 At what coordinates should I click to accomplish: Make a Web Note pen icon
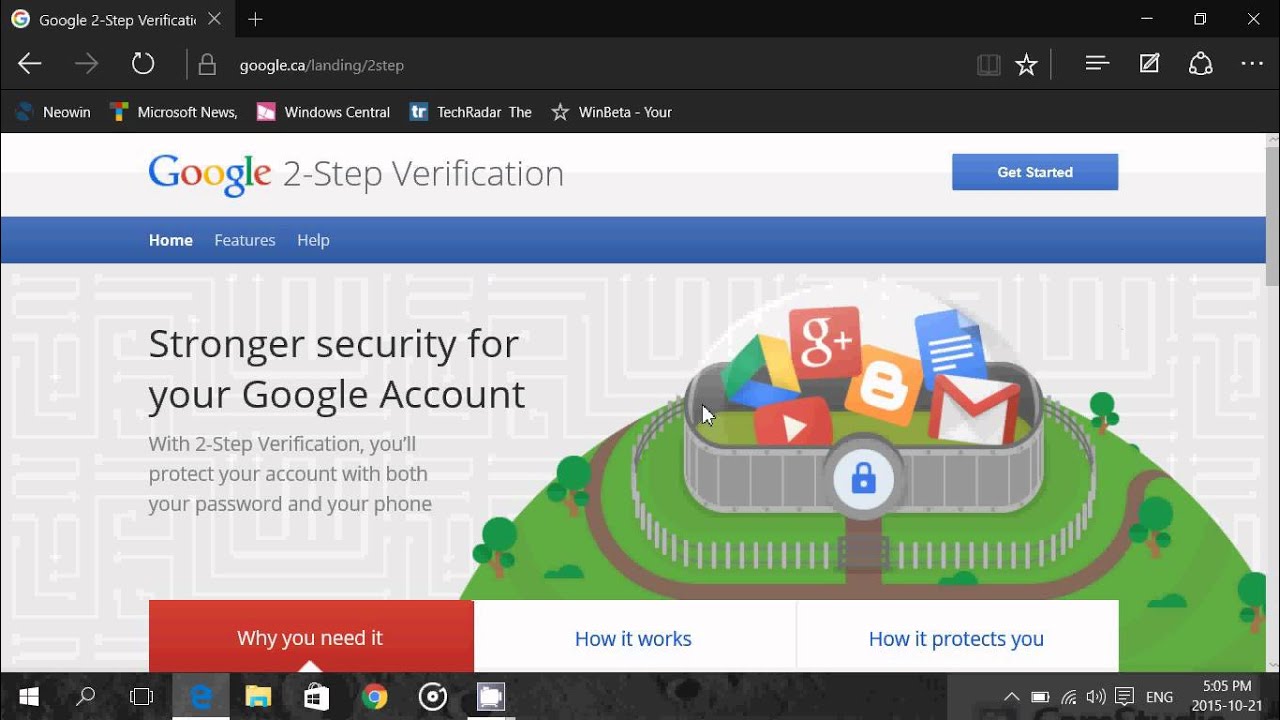pyautogui.click(x=1149, y=64)
